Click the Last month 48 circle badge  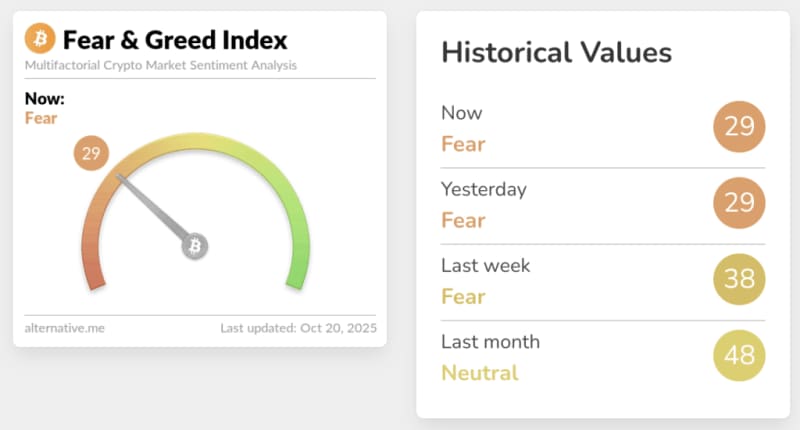739,356
